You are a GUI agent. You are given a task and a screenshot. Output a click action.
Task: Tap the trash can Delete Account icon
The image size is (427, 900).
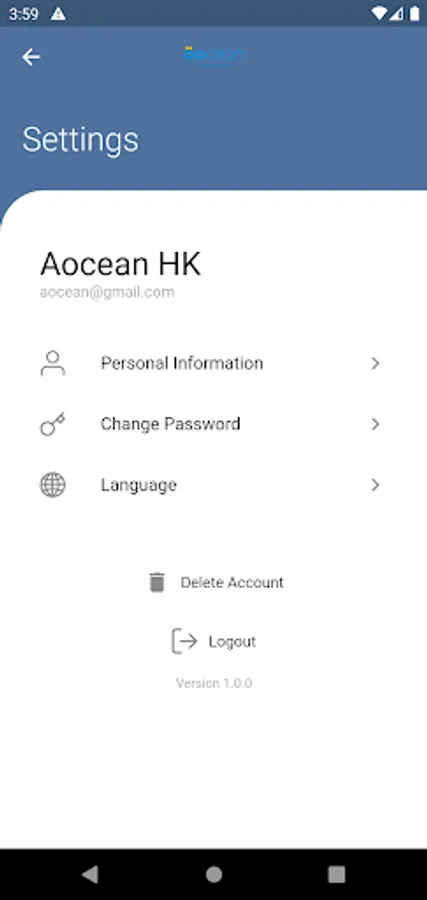coord(157,582)
